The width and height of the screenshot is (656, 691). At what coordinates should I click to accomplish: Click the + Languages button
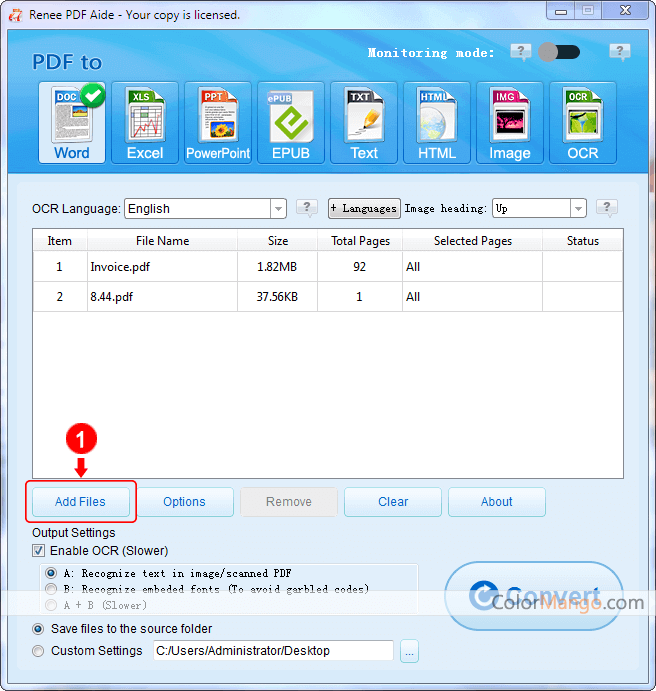[364, 208]
